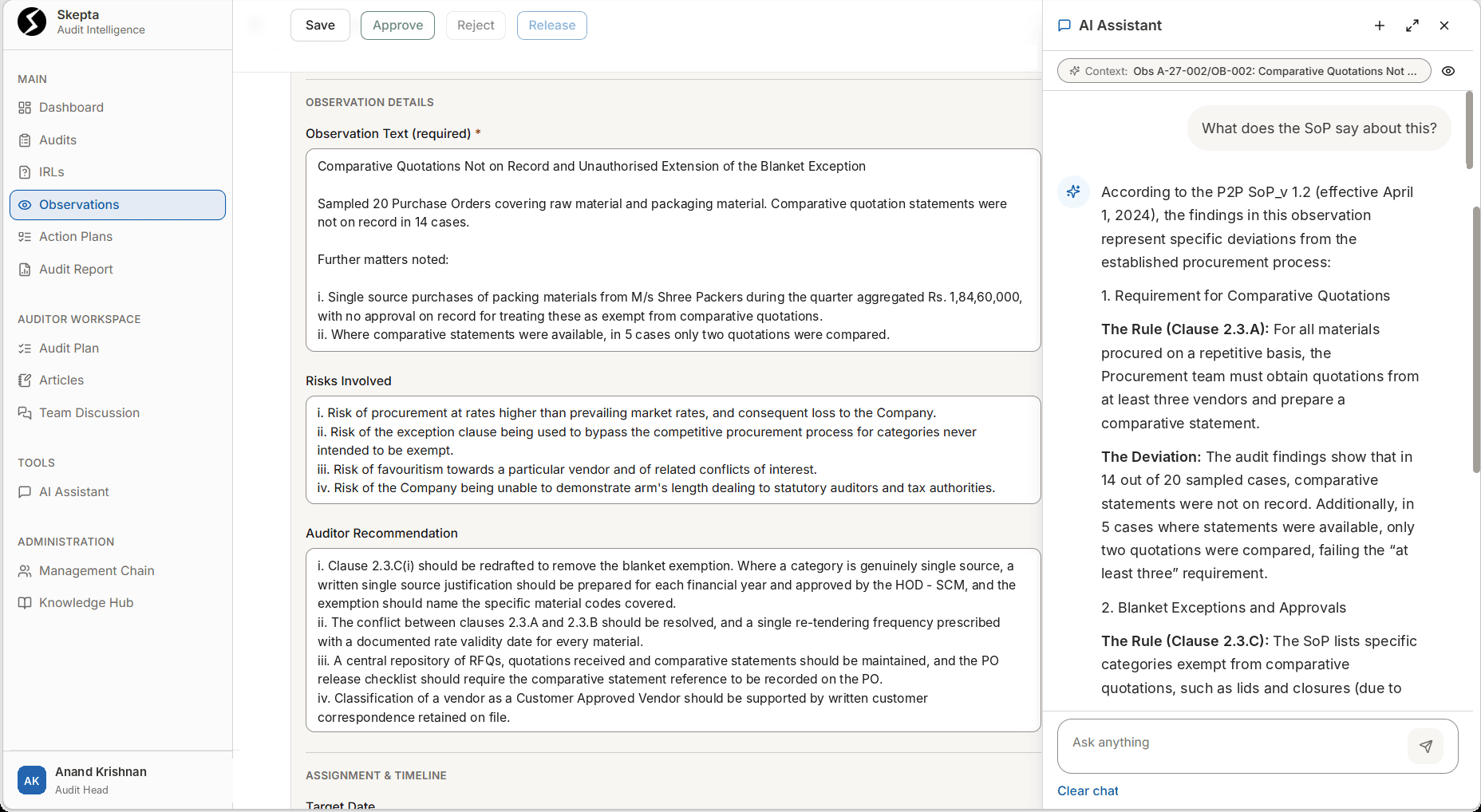
Task: Click the assistant response sparkle avatar
Action: click(1074, 191)
